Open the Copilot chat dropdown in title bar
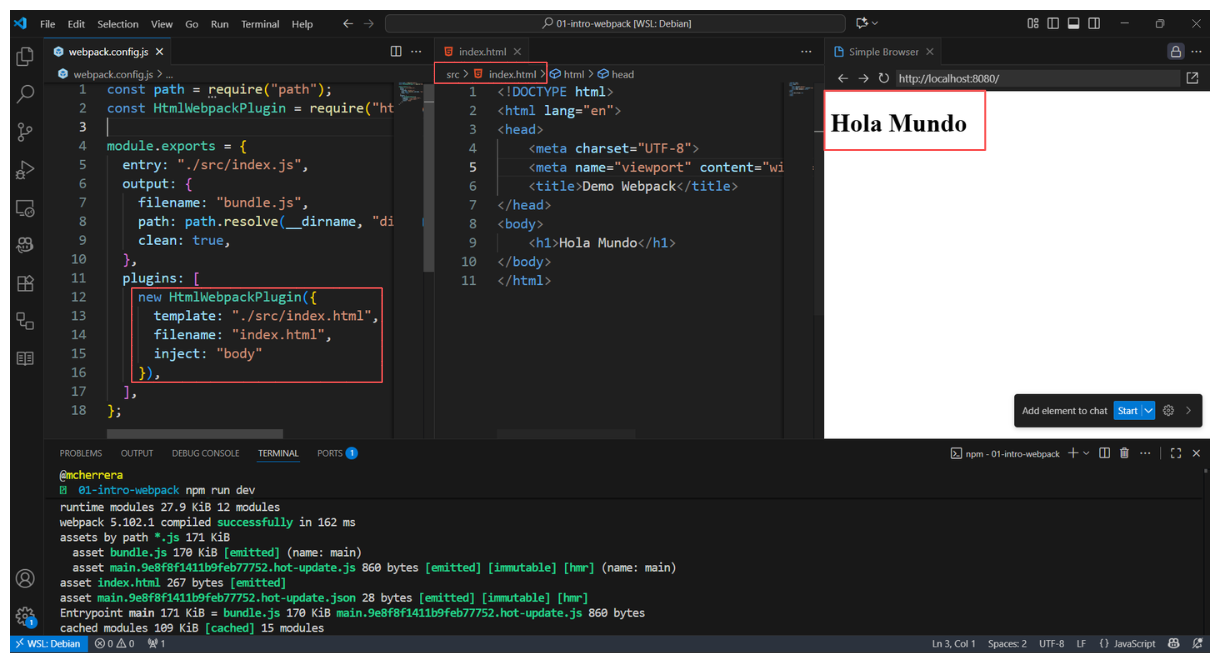Viewport: 1220px width, 663px height. pyautogui.click(x=876, y=23)
